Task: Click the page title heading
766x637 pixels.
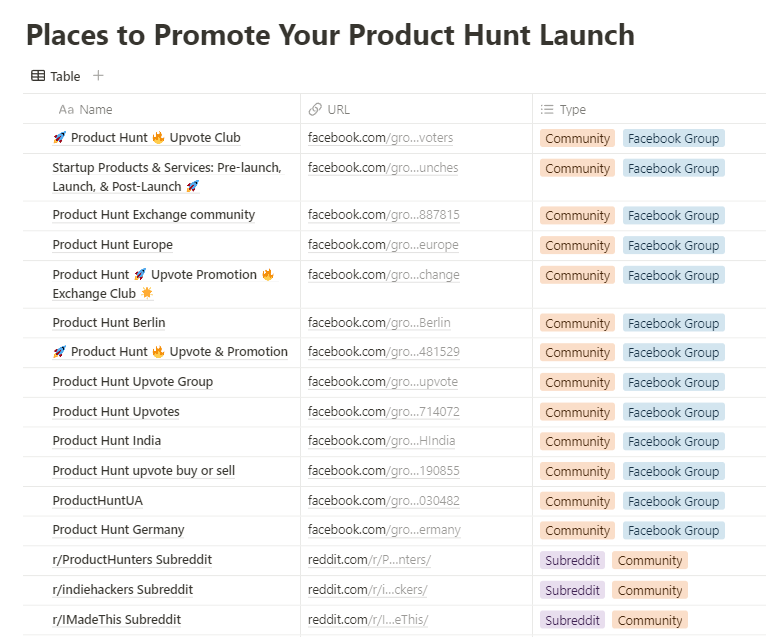Action: coord(330,35)
